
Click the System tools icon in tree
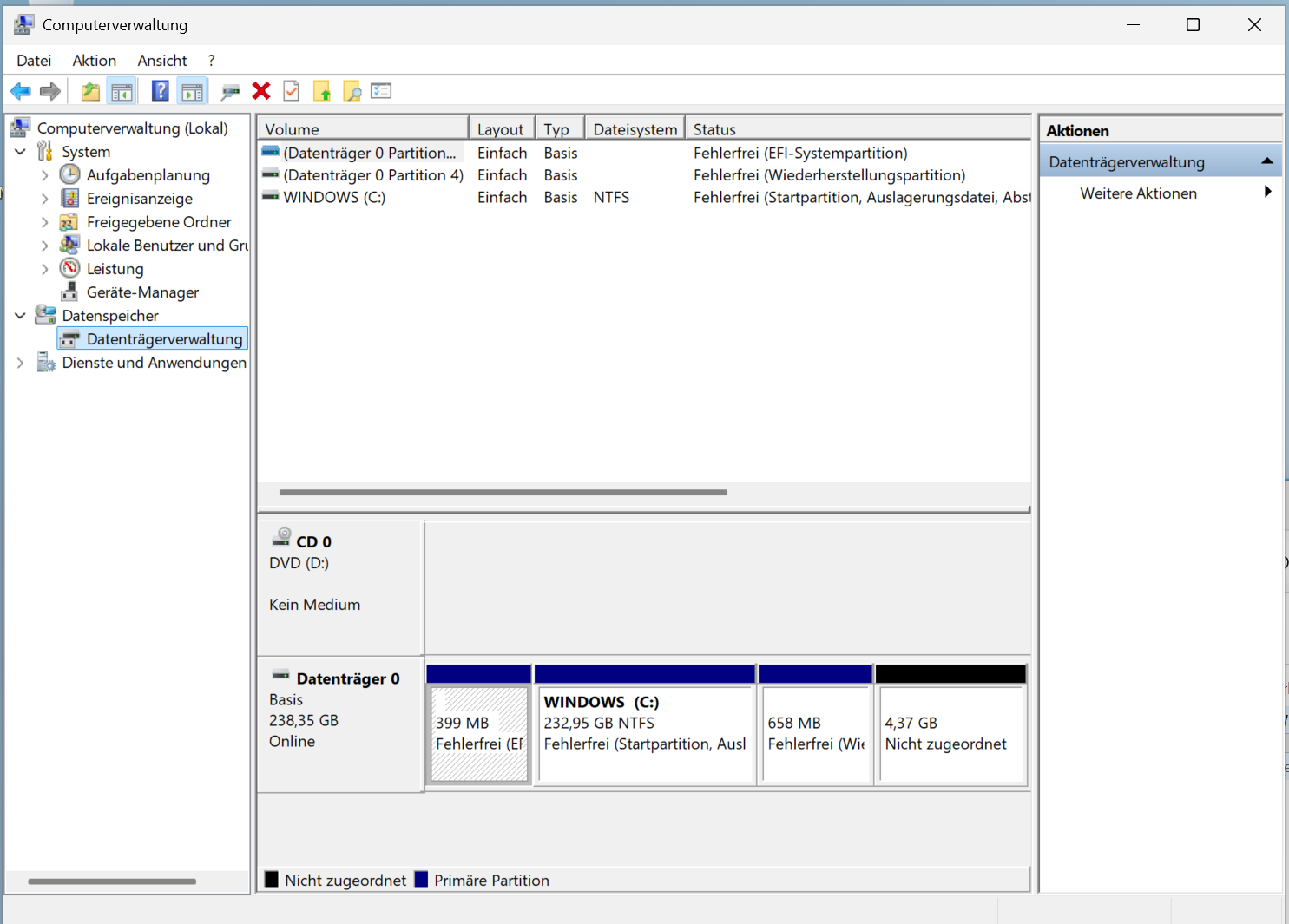(45, 151)
